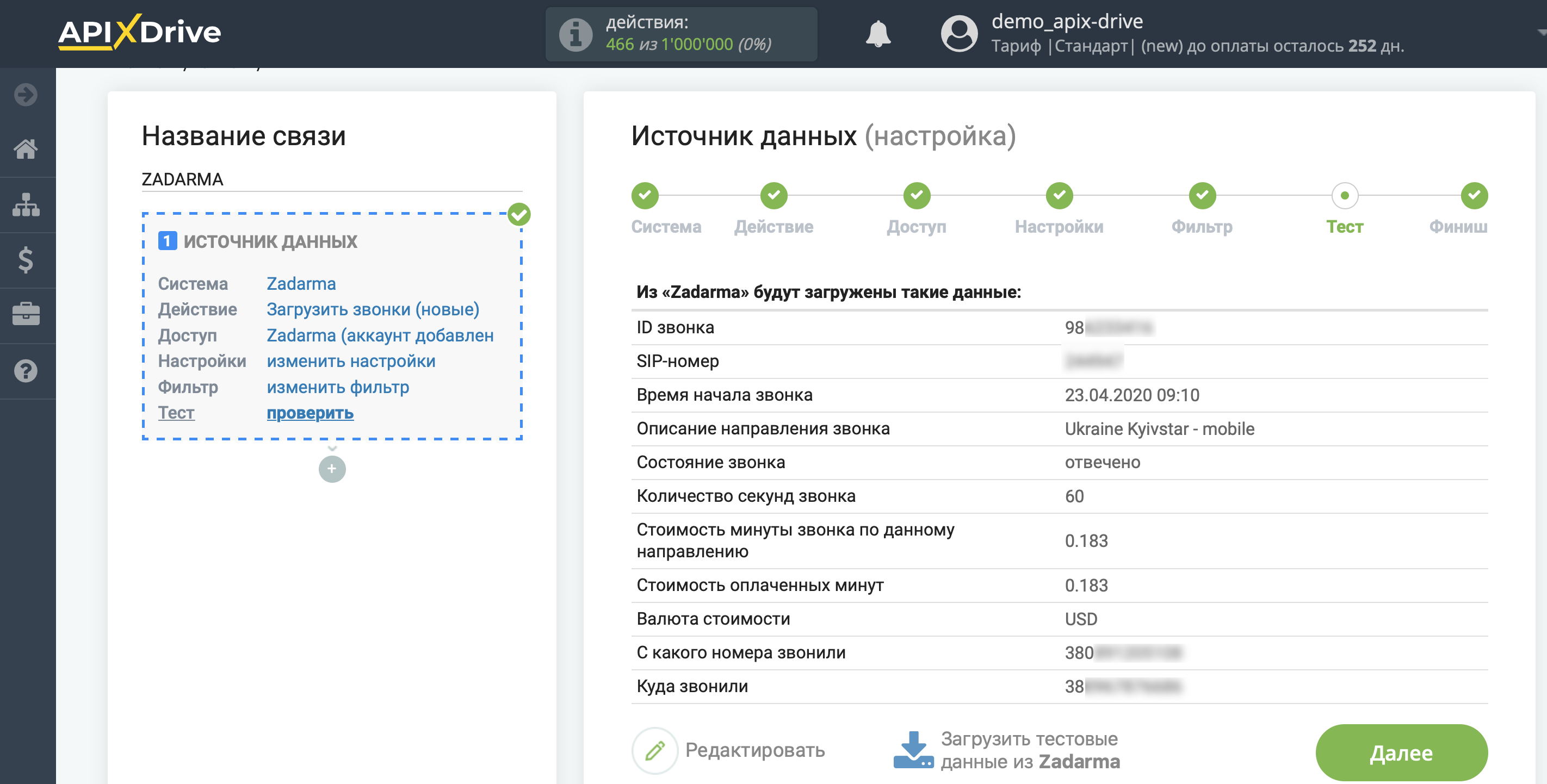Select the value Ukraine Kyivstar - mobile
Screen dimensions: 1547x784
[x=1159, y=428]
